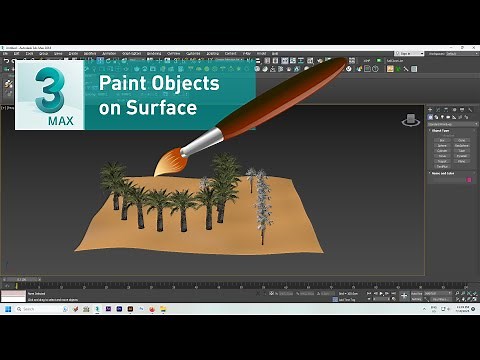Select the Geometry category icon

(x=430, y=117)
